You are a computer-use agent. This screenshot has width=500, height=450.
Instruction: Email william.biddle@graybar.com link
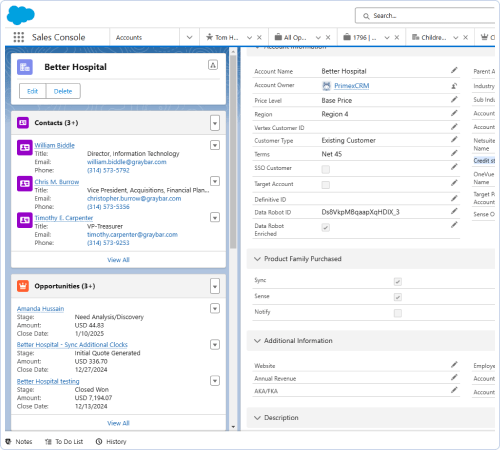pyautogui.click(x=127, y=162)
